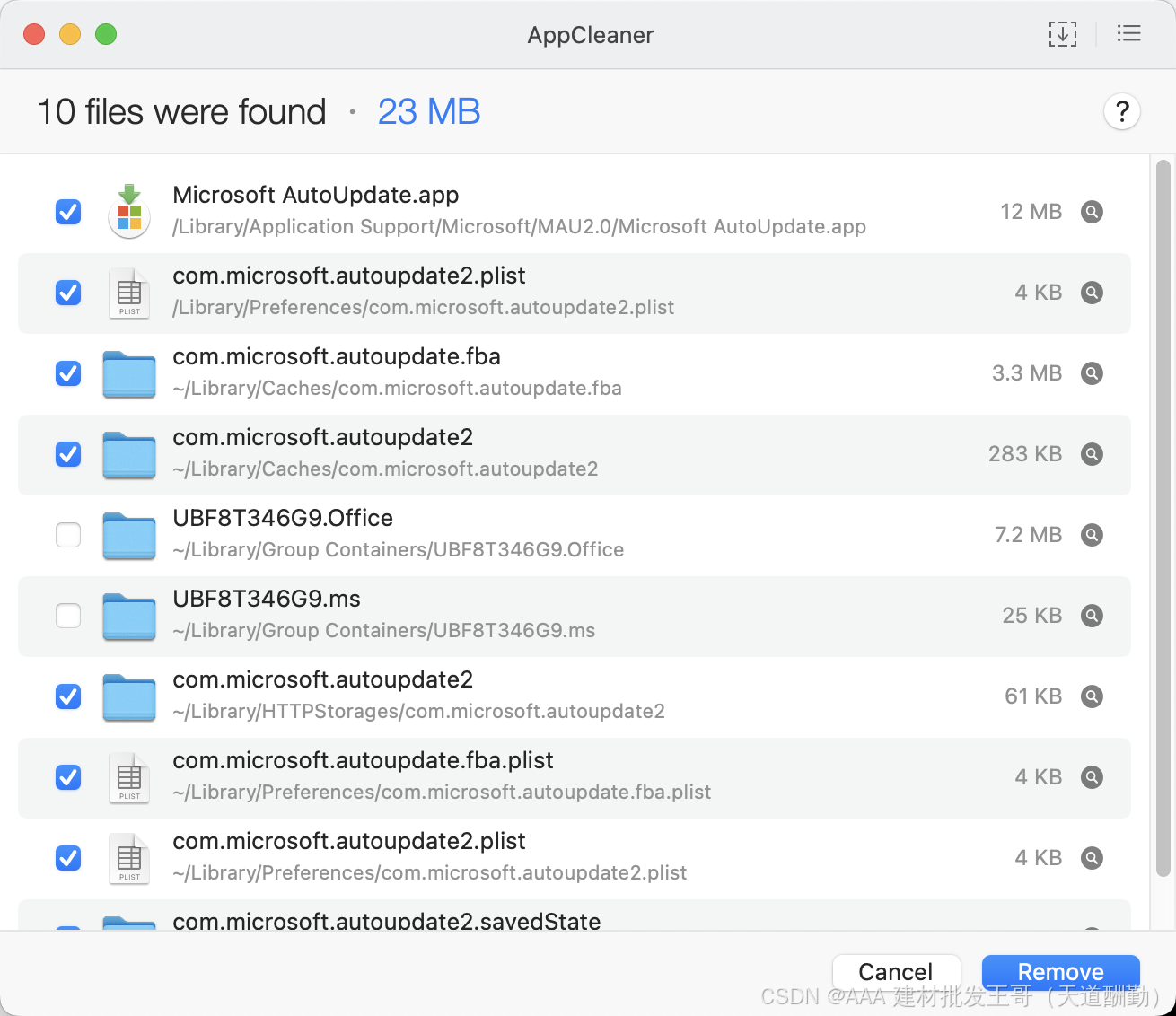Uncheck ~/Library/Preferences autoupdate2.plist checkbox

click(x=68, y=858)
